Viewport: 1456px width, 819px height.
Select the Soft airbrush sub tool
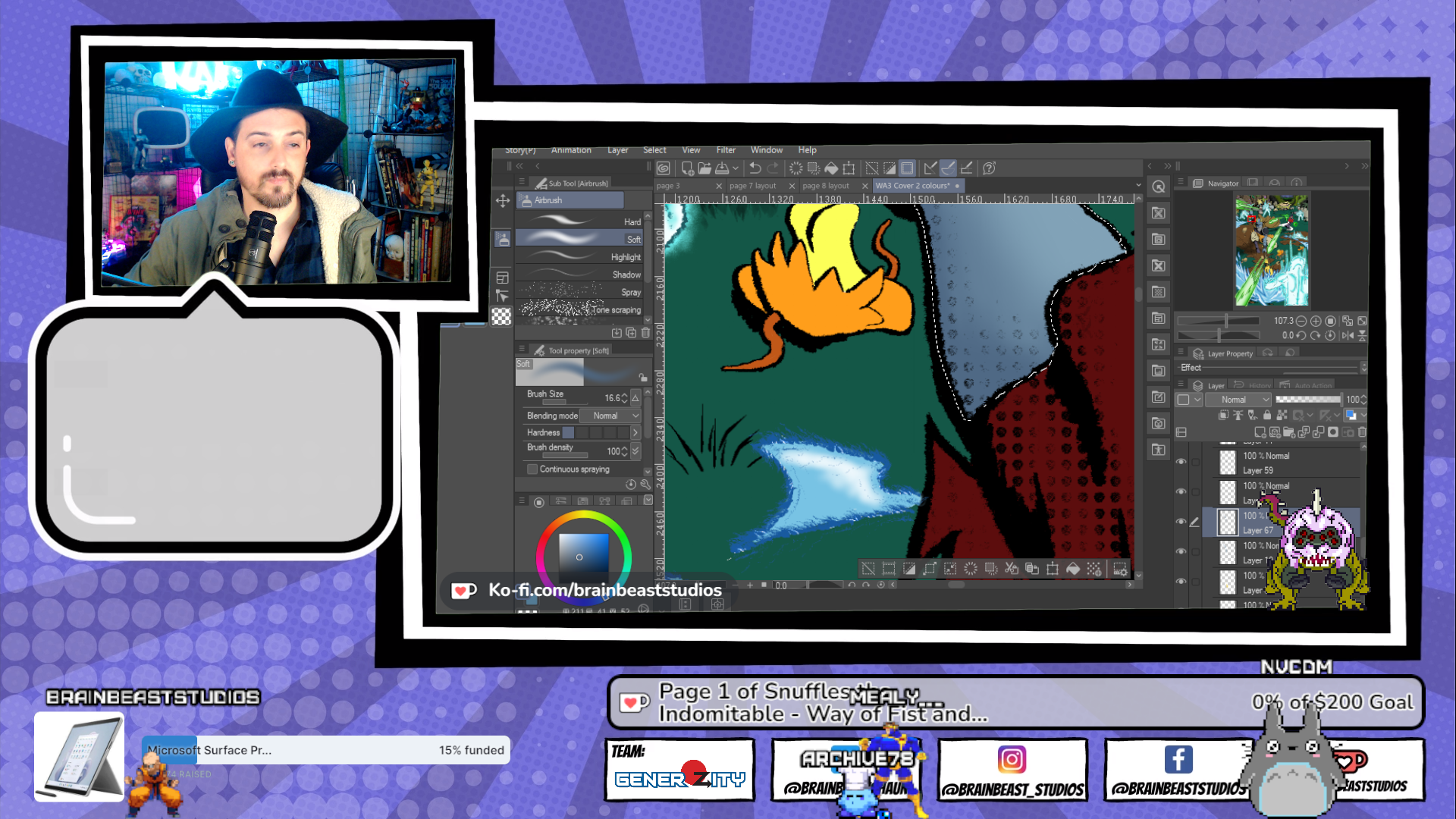[579, 239]
